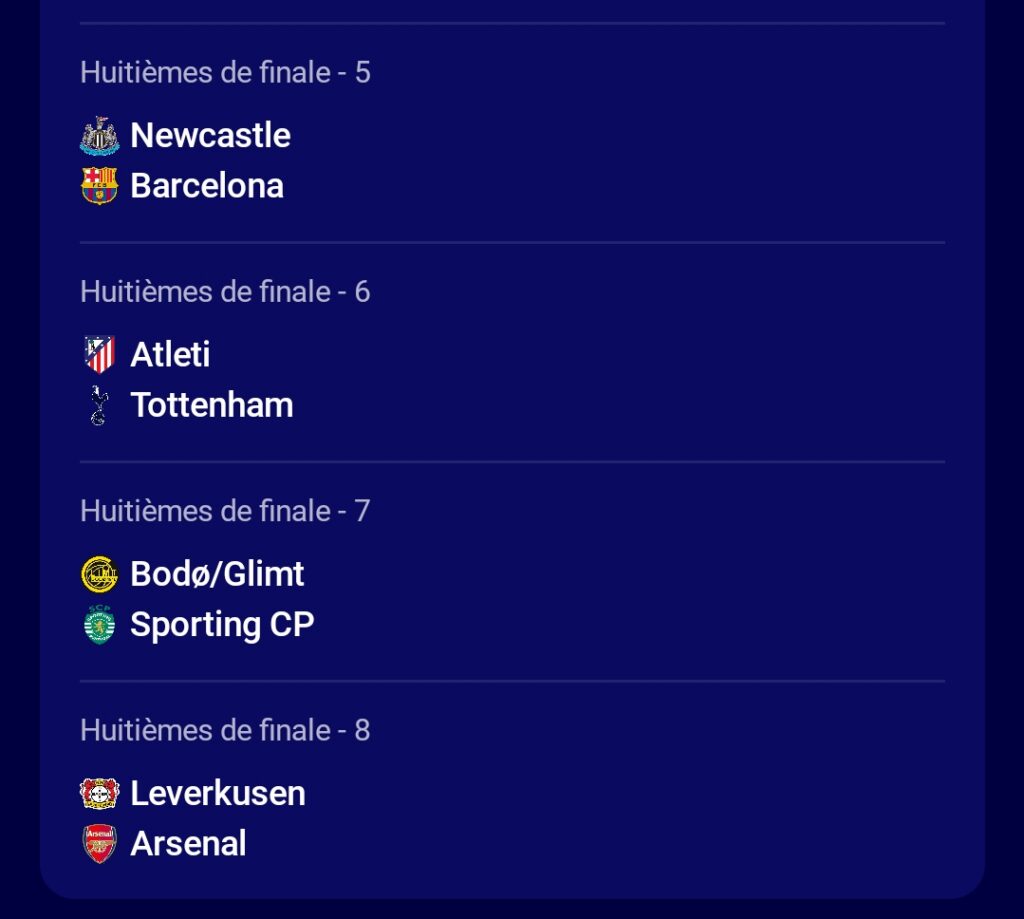The width and height of the screenshot is (1024, 919).
Task: Select the Atleti team name
Action: pos(170,355)
